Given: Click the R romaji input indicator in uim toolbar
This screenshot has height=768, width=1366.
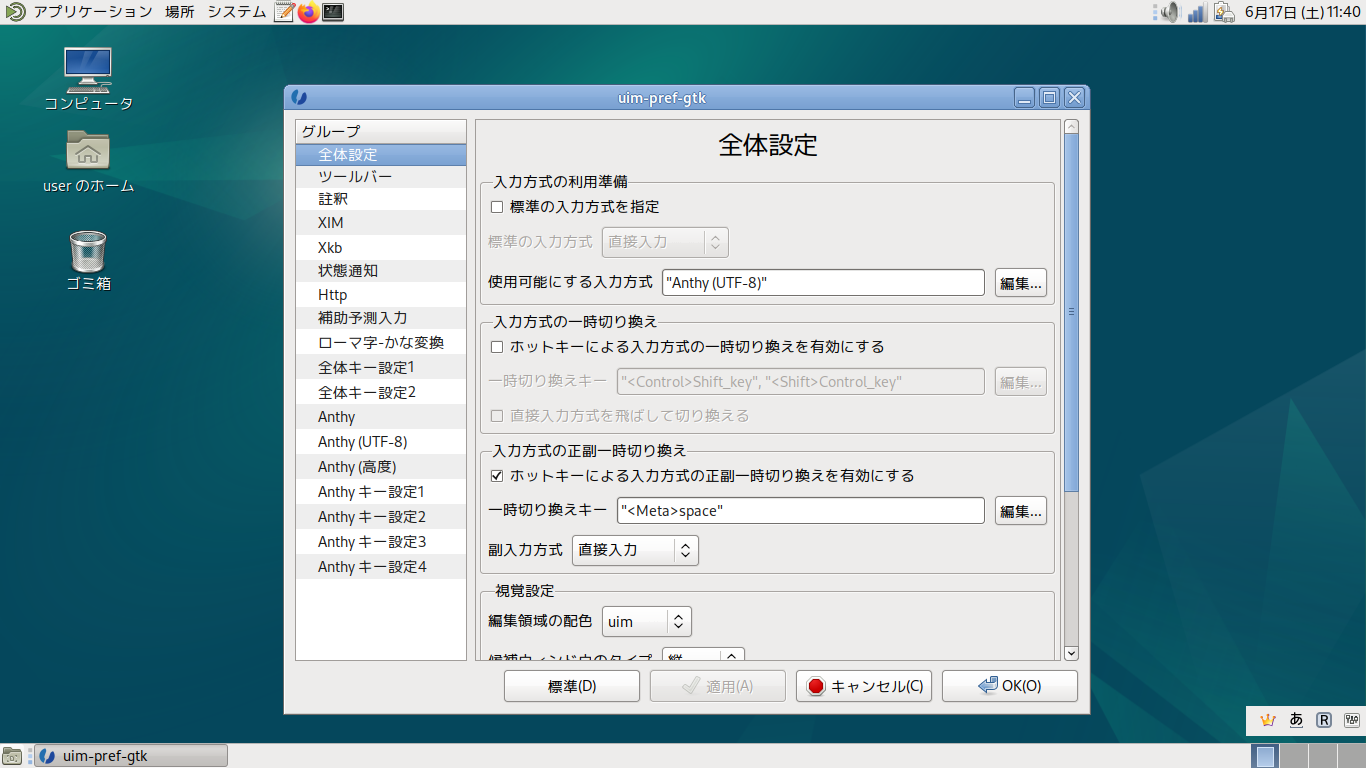Looking at the screenshot, I should [x=1324, y=719].
